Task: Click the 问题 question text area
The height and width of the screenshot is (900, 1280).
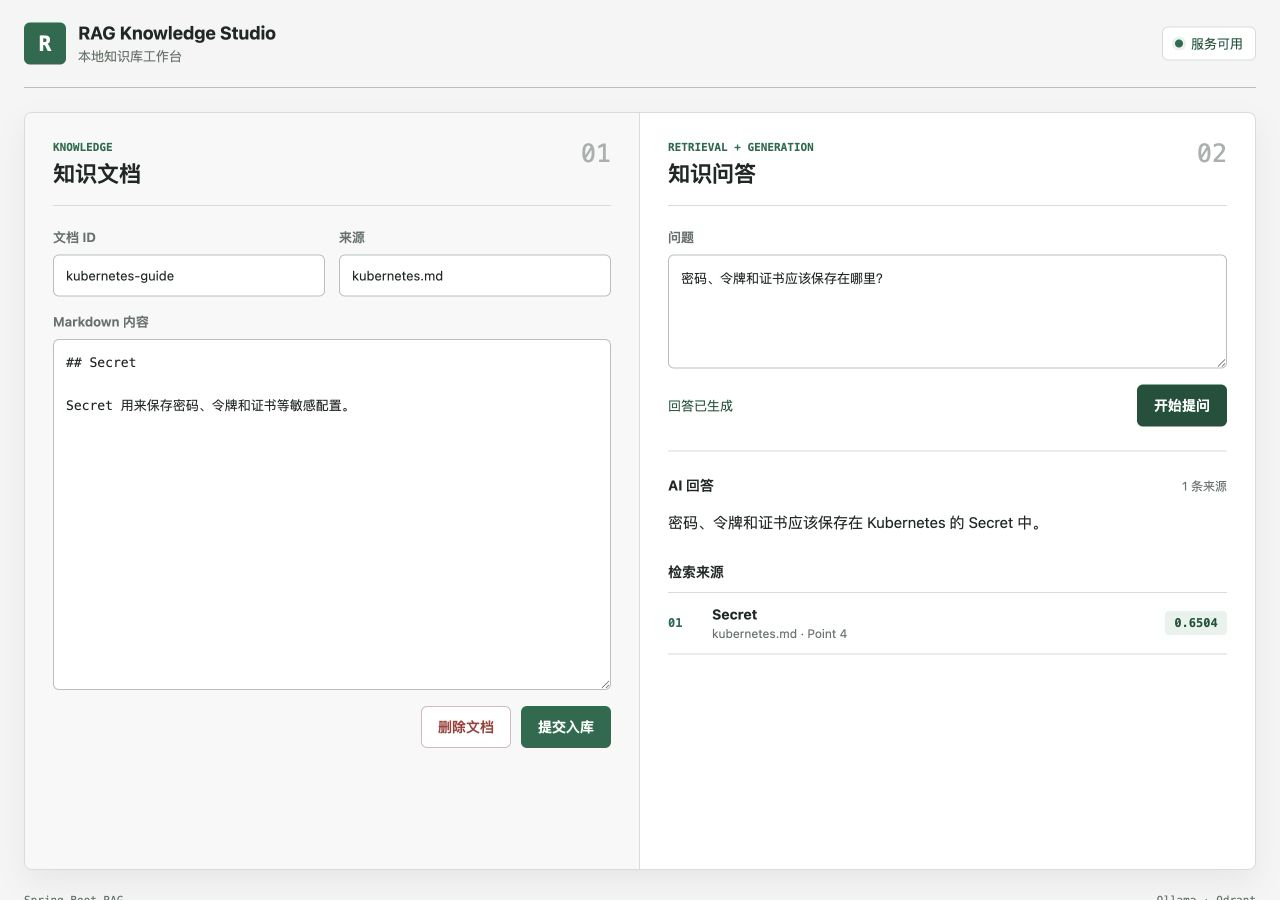Action: pos(947,311)
